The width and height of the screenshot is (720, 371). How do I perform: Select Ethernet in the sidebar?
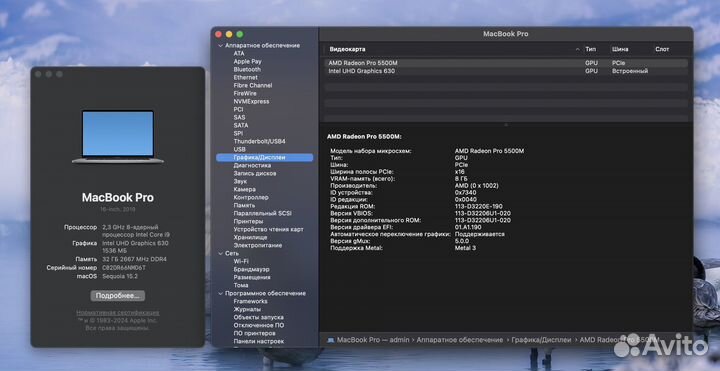(245, 78)
